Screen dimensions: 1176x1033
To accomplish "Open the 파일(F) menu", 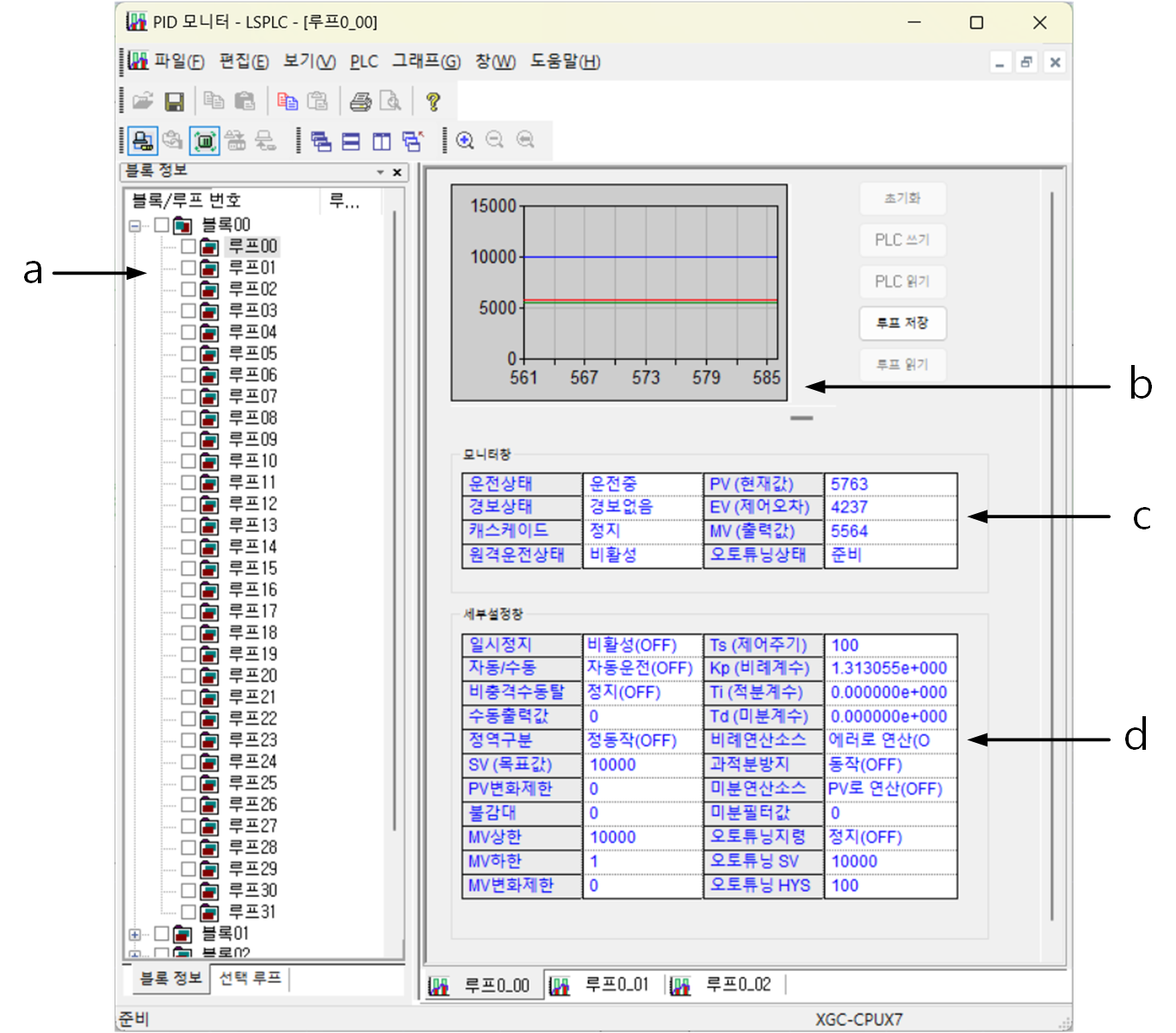I will (179, 61).
